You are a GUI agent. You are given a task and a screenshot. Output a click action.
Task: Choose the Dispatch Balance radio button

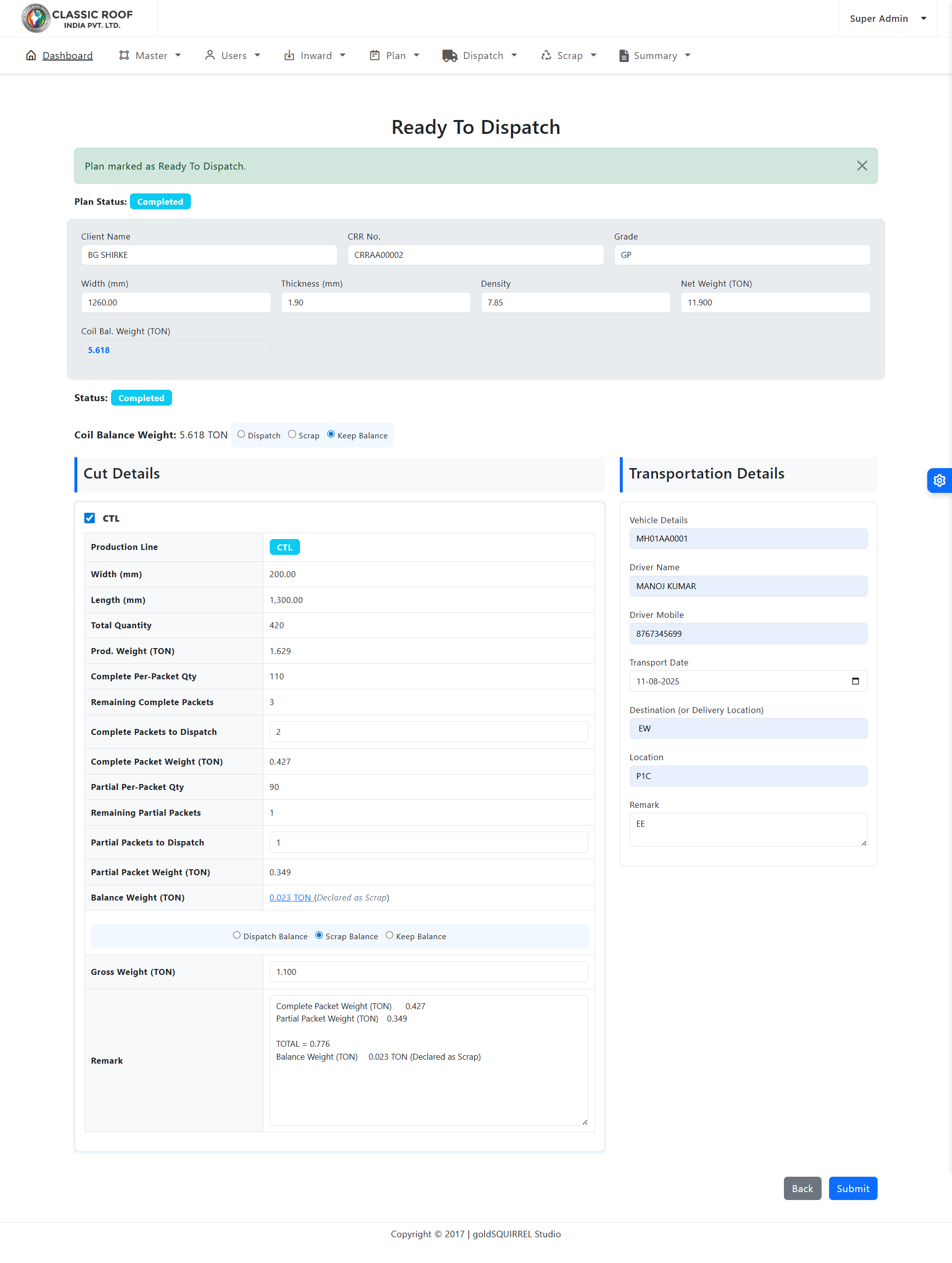coord(237,935)
